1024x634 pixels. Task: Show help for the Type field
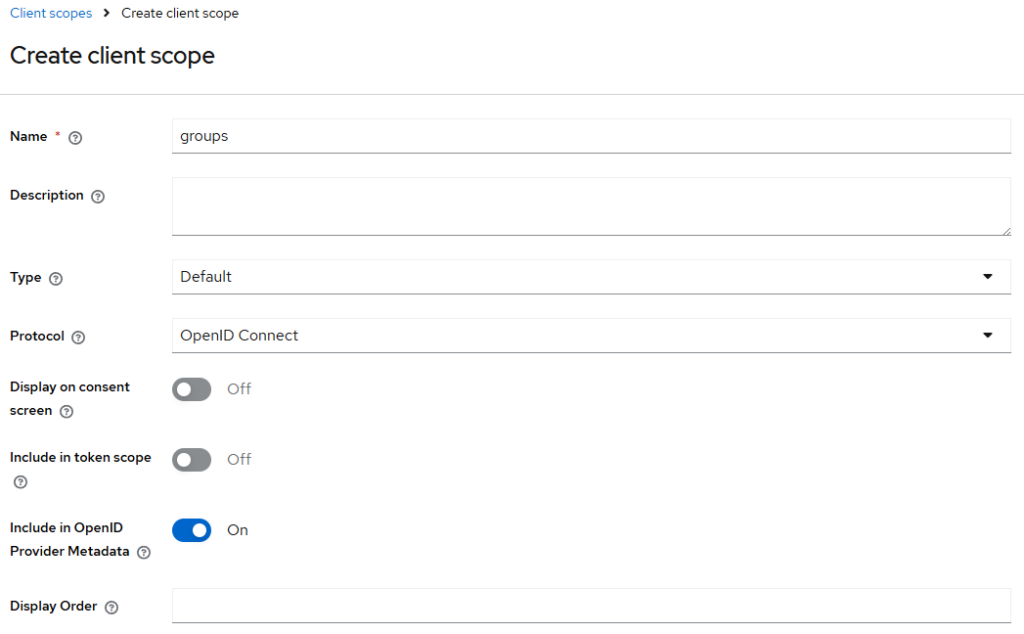pos(56,279)
